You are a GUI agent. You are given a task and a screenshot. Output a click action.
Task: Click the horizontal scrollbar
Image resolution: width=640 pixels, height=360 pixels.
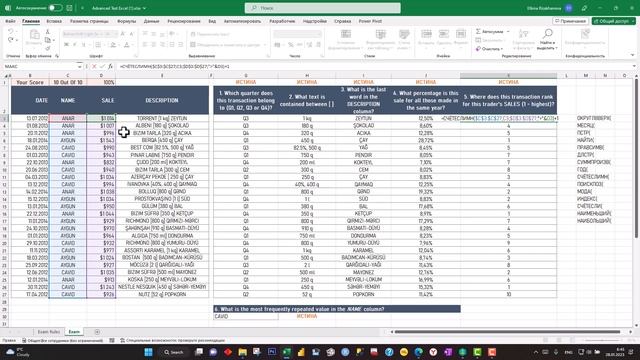507,332
